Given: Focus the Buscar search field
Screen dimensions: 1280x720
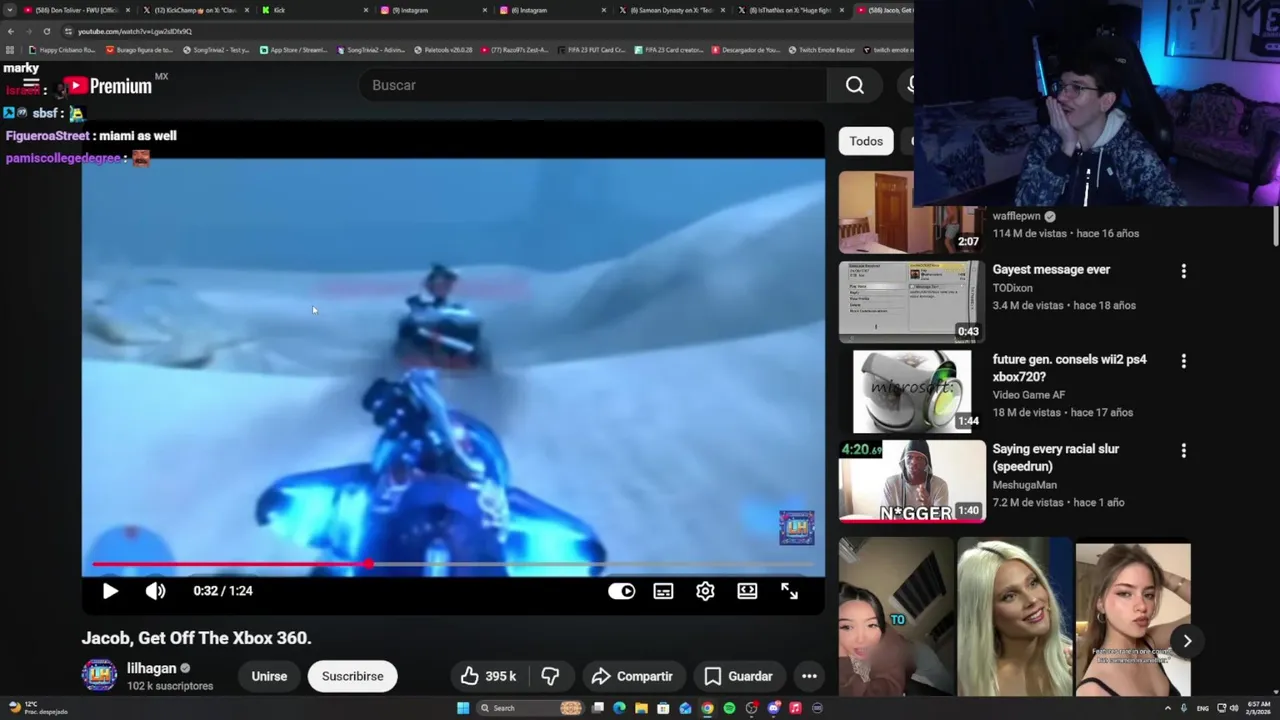Looking at the screenshot, I should coord(593,85).
